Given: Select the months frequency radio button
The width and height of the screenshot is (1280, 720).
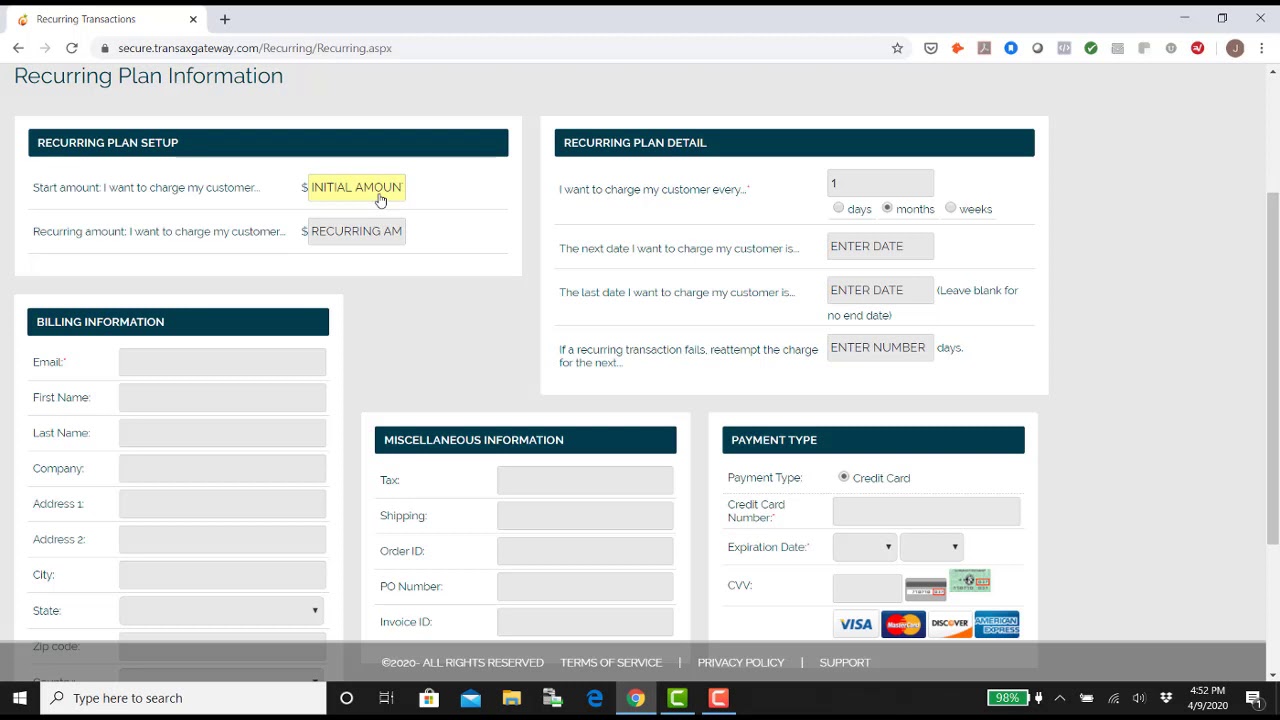Looking at the screenshot, I should pyautogui.click(x=887, y=208).
